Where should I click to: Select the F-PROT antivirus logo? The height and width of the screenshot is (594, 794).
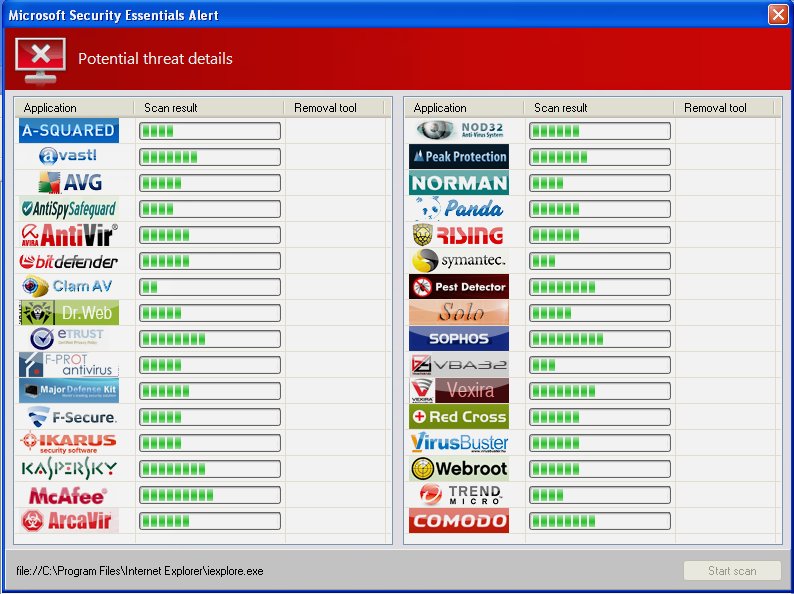(69, 365)
